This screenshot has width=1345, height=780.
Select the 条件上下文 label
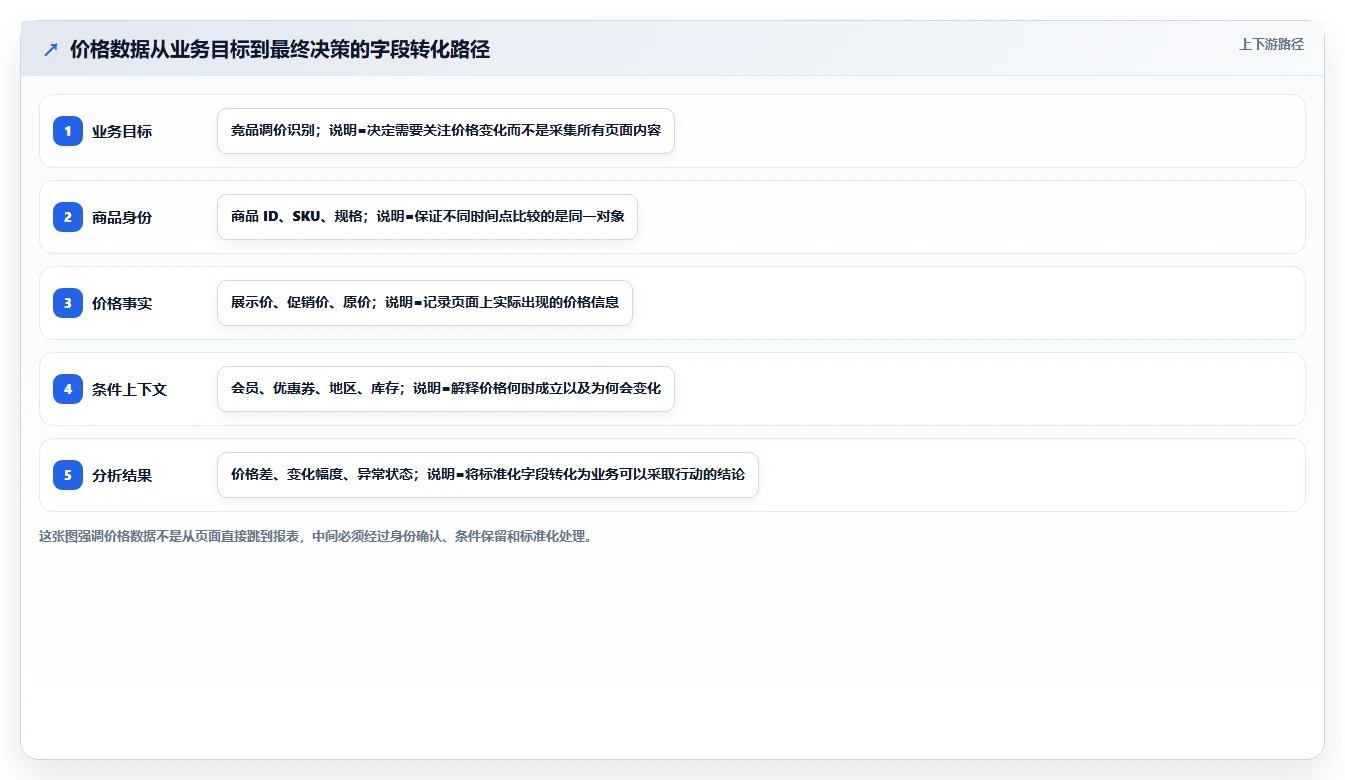click(129, 389)
